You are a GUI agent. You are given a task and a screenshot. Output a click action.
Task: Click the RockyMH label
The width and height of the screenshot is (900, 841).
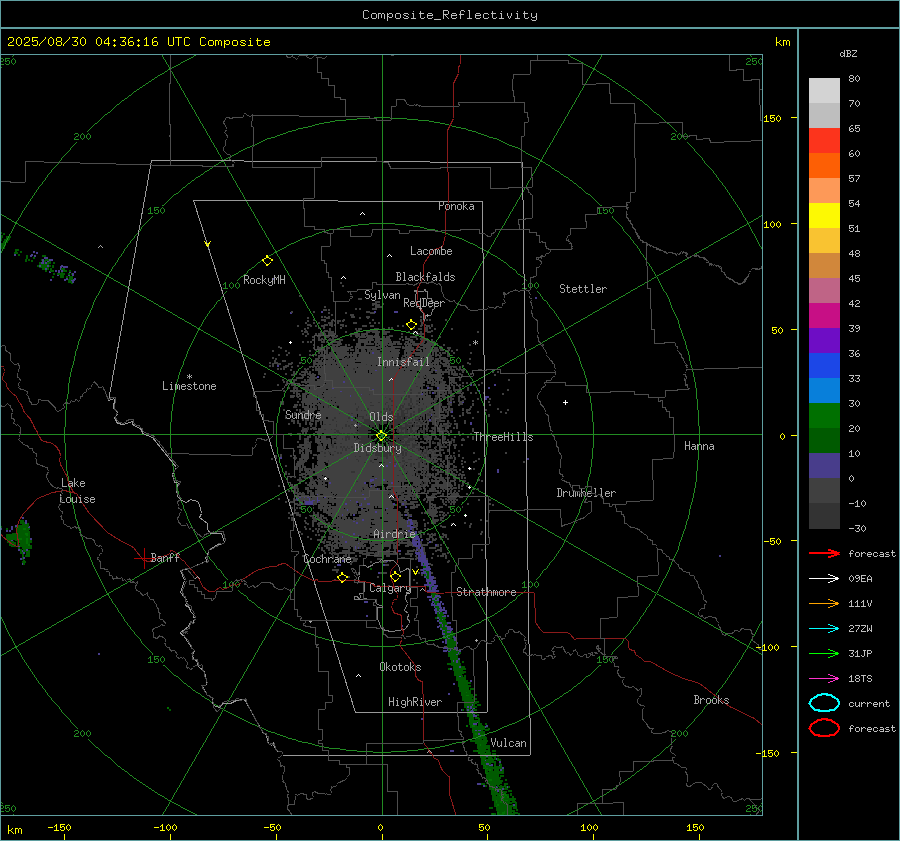click(x=264, y=280)
